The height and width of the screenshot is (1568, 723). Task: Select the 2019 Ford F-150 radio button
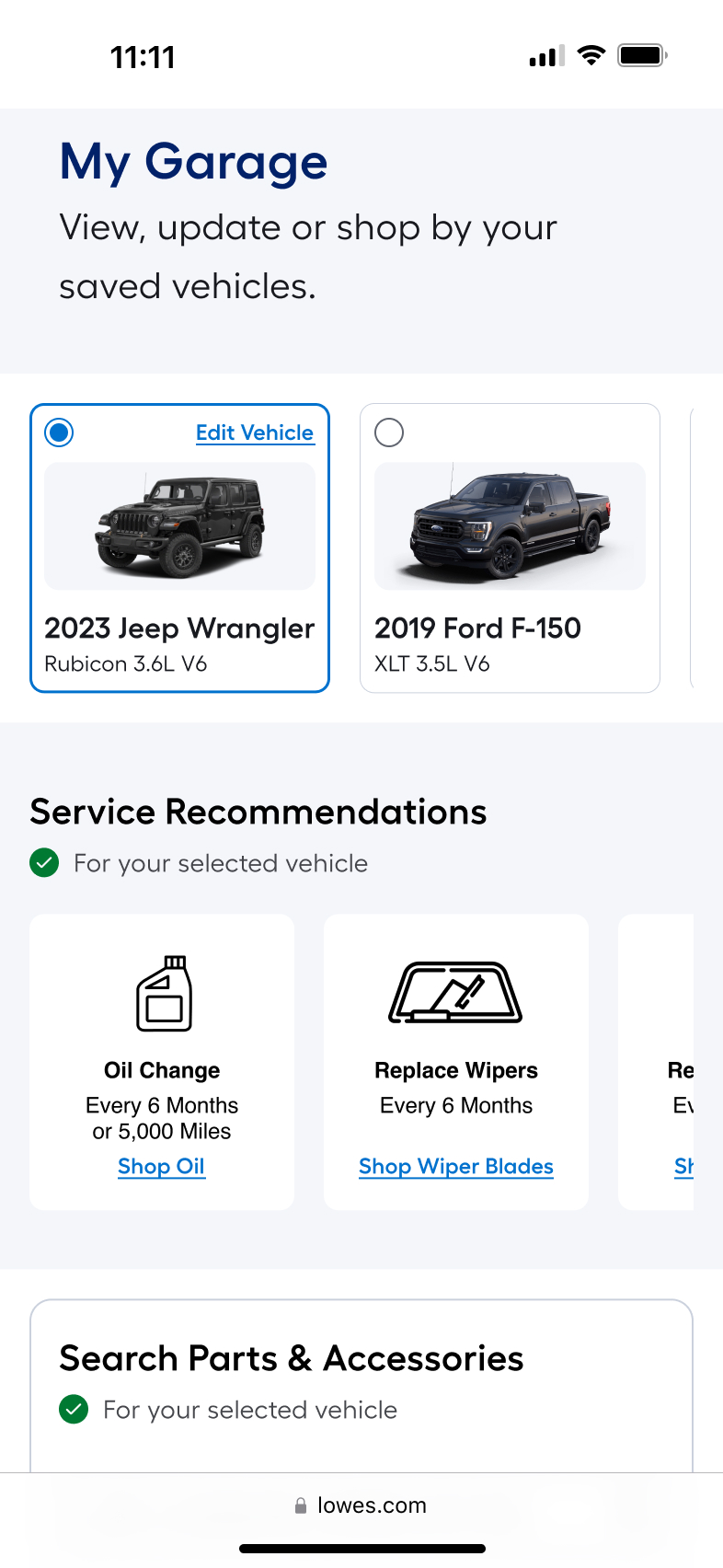coord(389,432)
